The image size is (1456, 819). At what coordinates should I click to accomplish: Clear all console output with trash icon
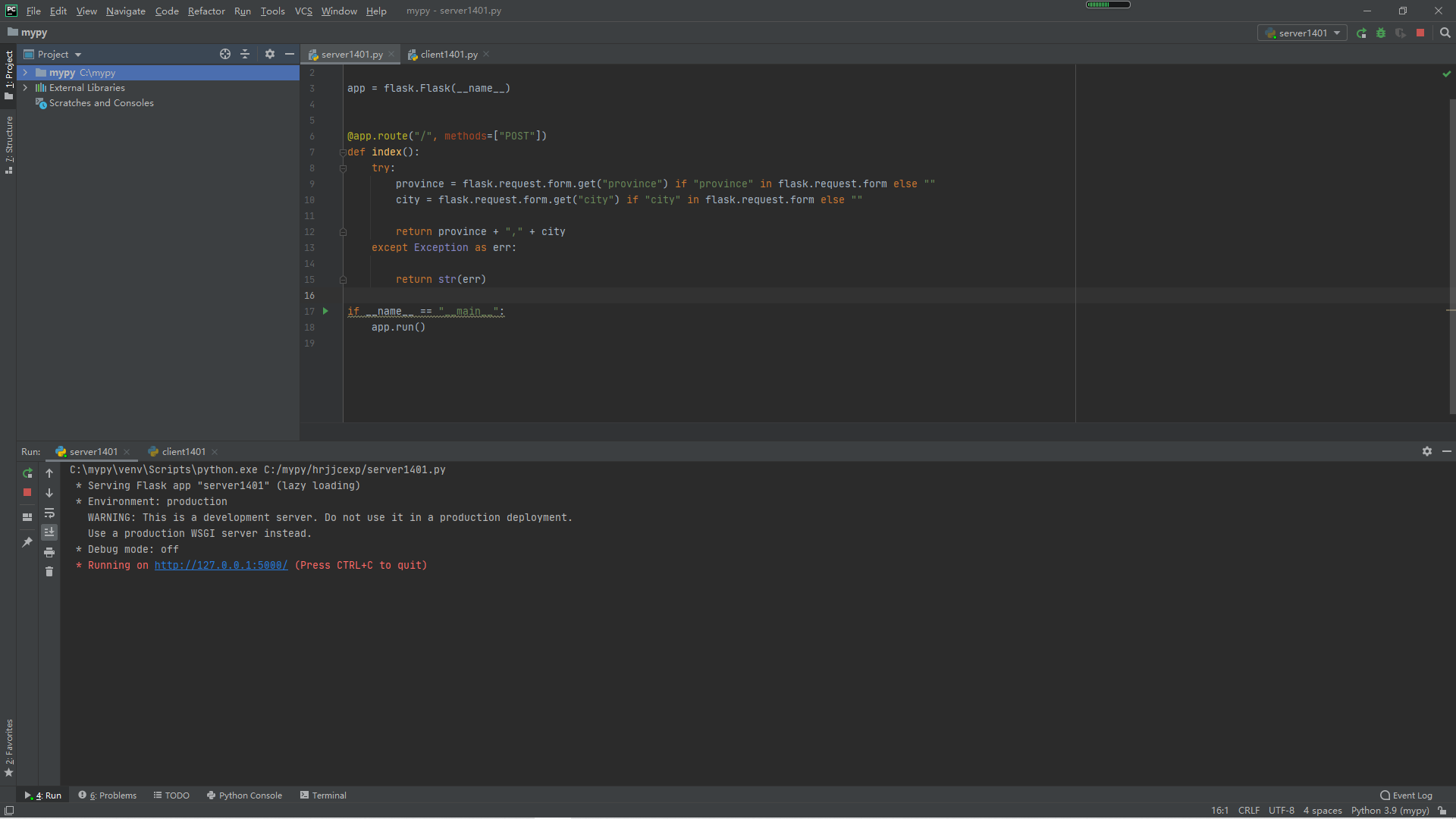49,572
